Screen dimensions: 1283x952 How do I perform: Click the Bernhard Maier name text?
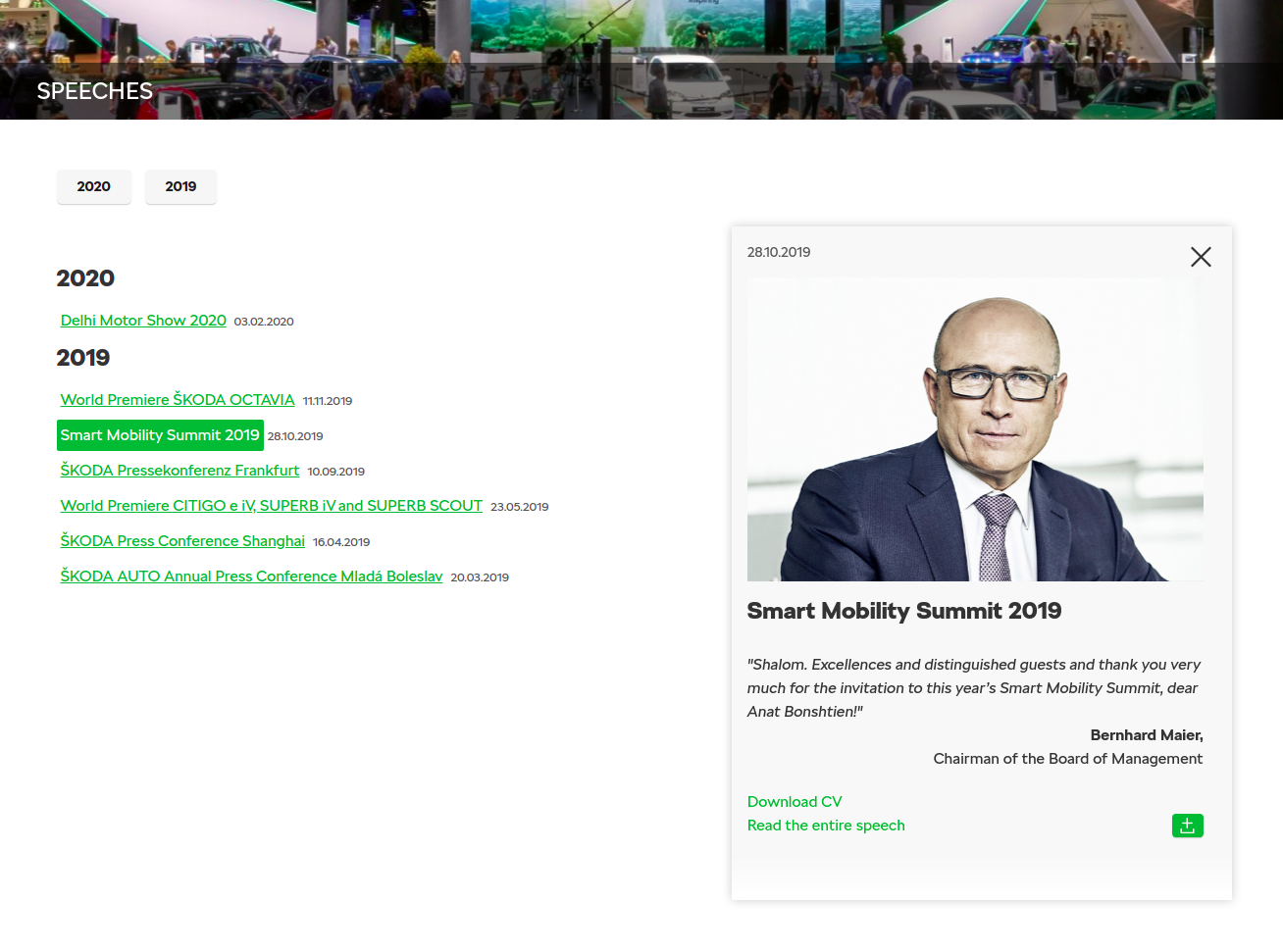point(1147,735)
